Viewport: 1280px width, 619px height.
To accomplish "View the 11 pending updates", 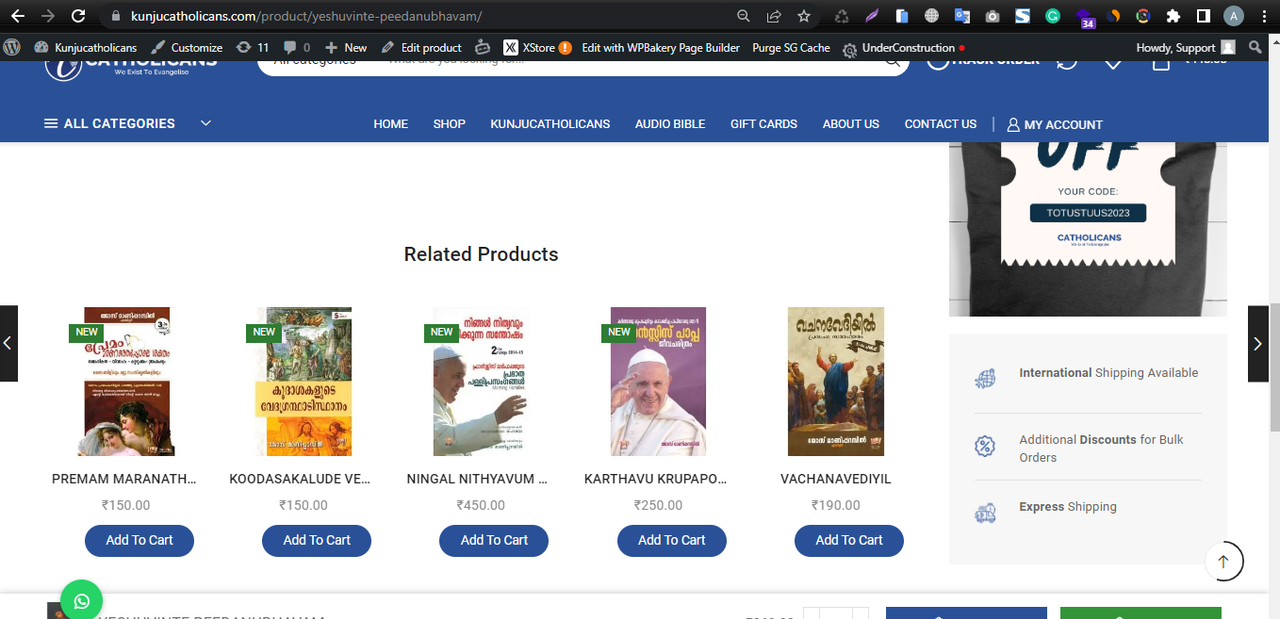I will tap(252, 47).
